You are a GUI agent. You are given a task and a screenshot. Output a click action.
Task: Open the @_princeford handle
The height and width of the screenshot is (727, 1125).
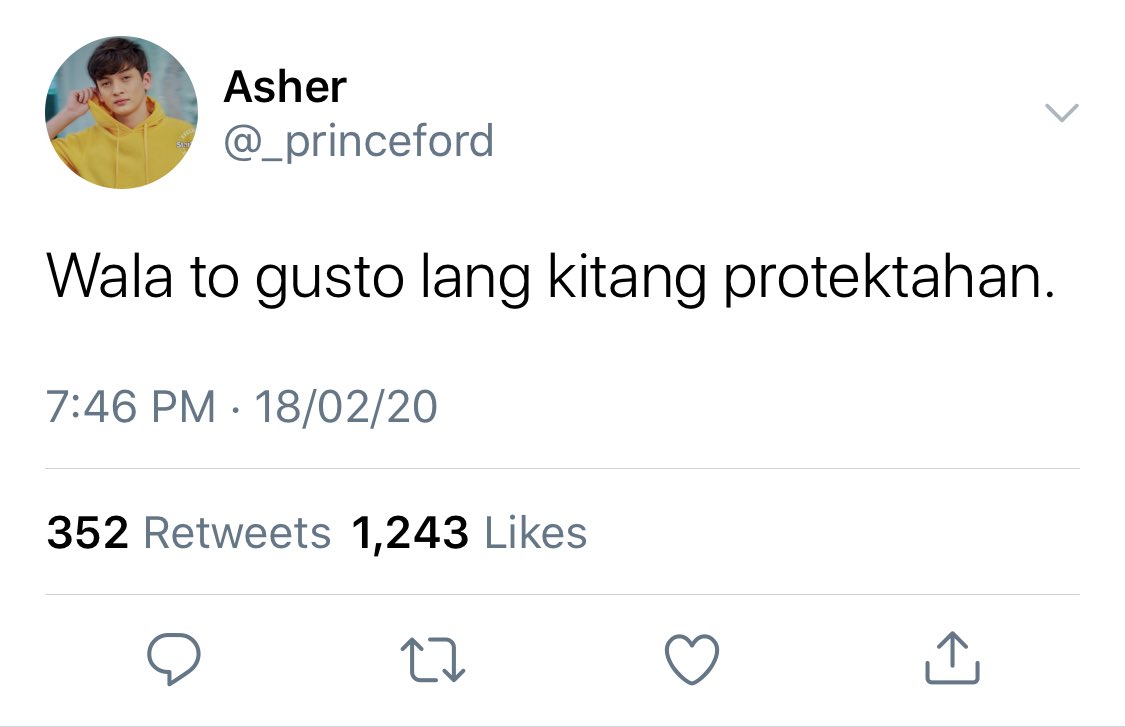359,141
